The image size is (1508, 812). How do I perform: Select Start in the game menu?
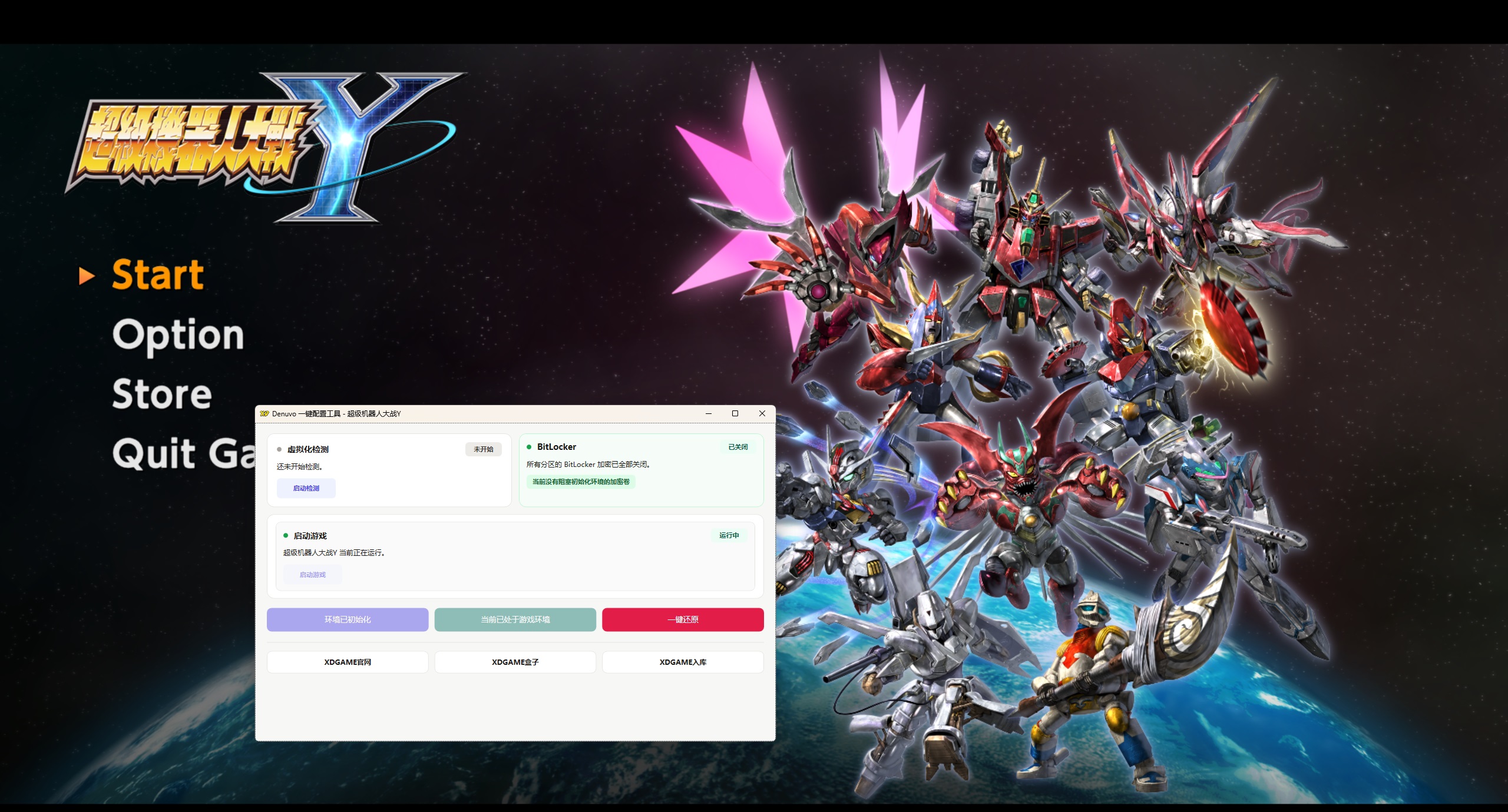click(158, 275)
